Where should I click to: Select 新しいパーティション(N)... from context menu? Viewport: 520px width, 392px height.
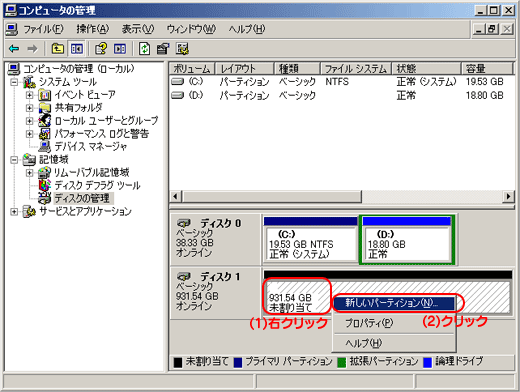click(x=394, y=303)
